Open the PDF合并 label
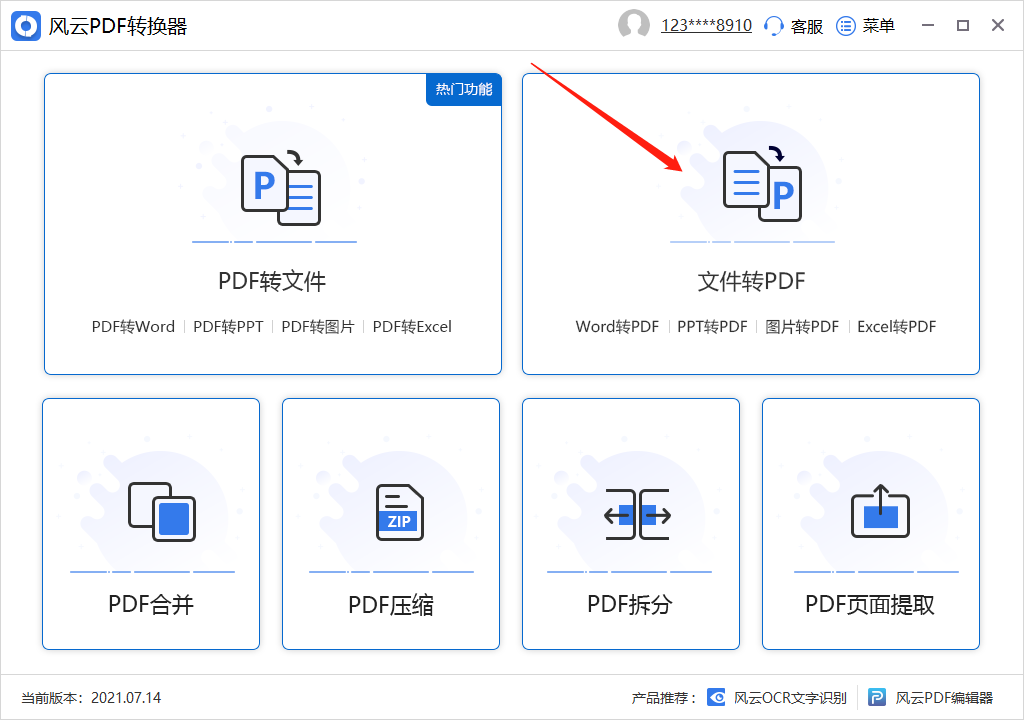 (151, 604)
